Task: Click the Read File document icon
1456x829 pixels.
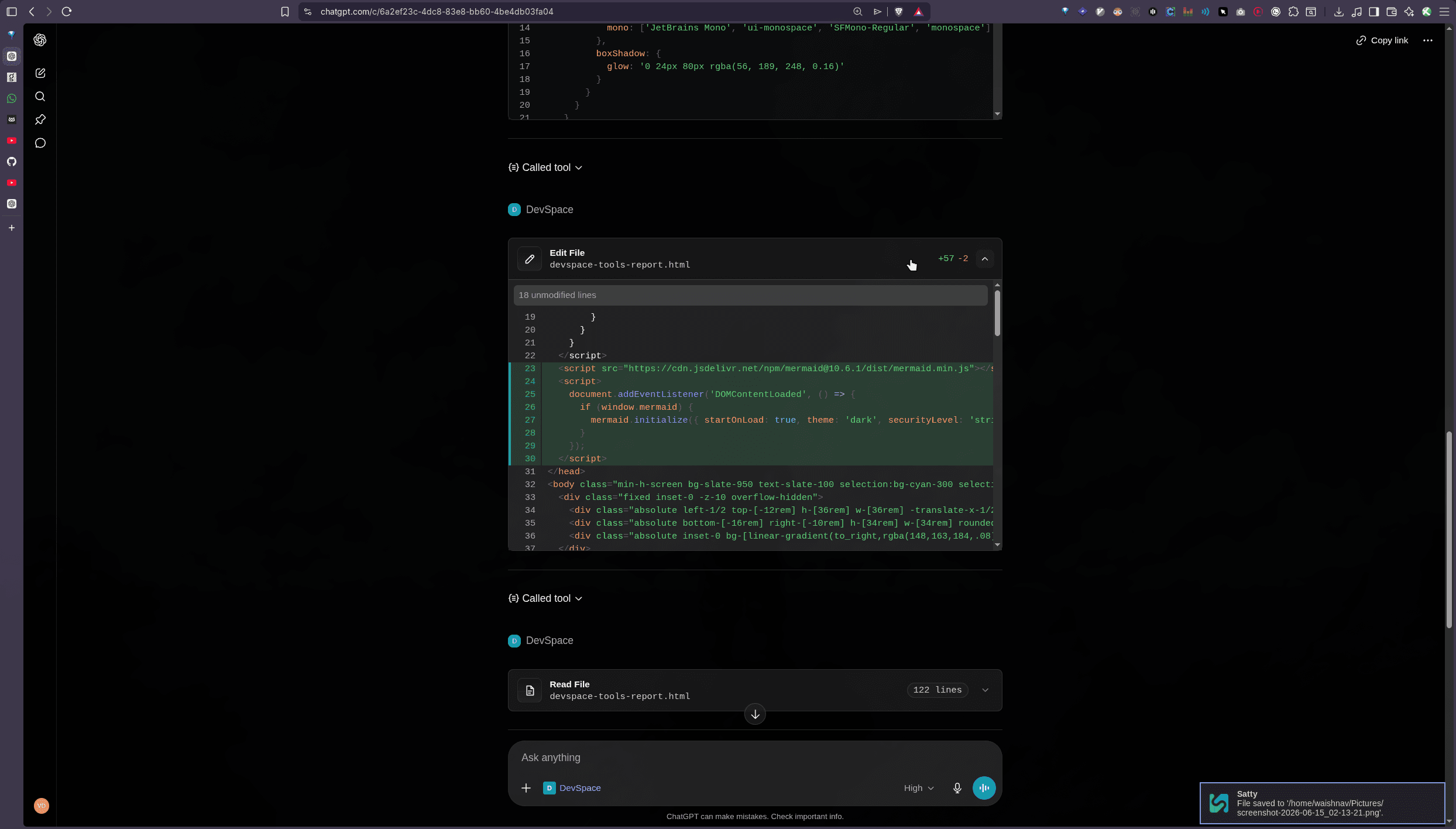Action: tap(530, 690)
